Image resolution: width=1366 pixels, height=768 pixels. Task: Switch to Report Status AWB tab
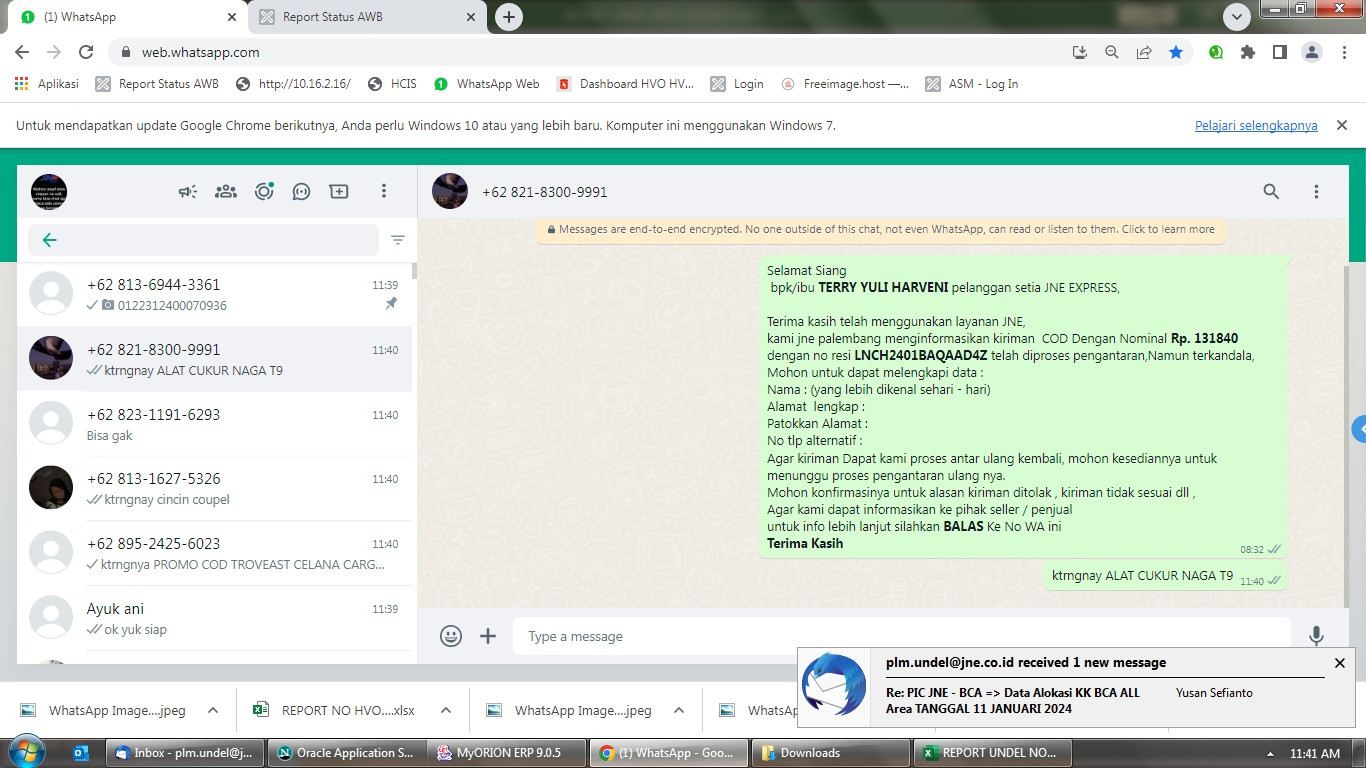(366, 17)
